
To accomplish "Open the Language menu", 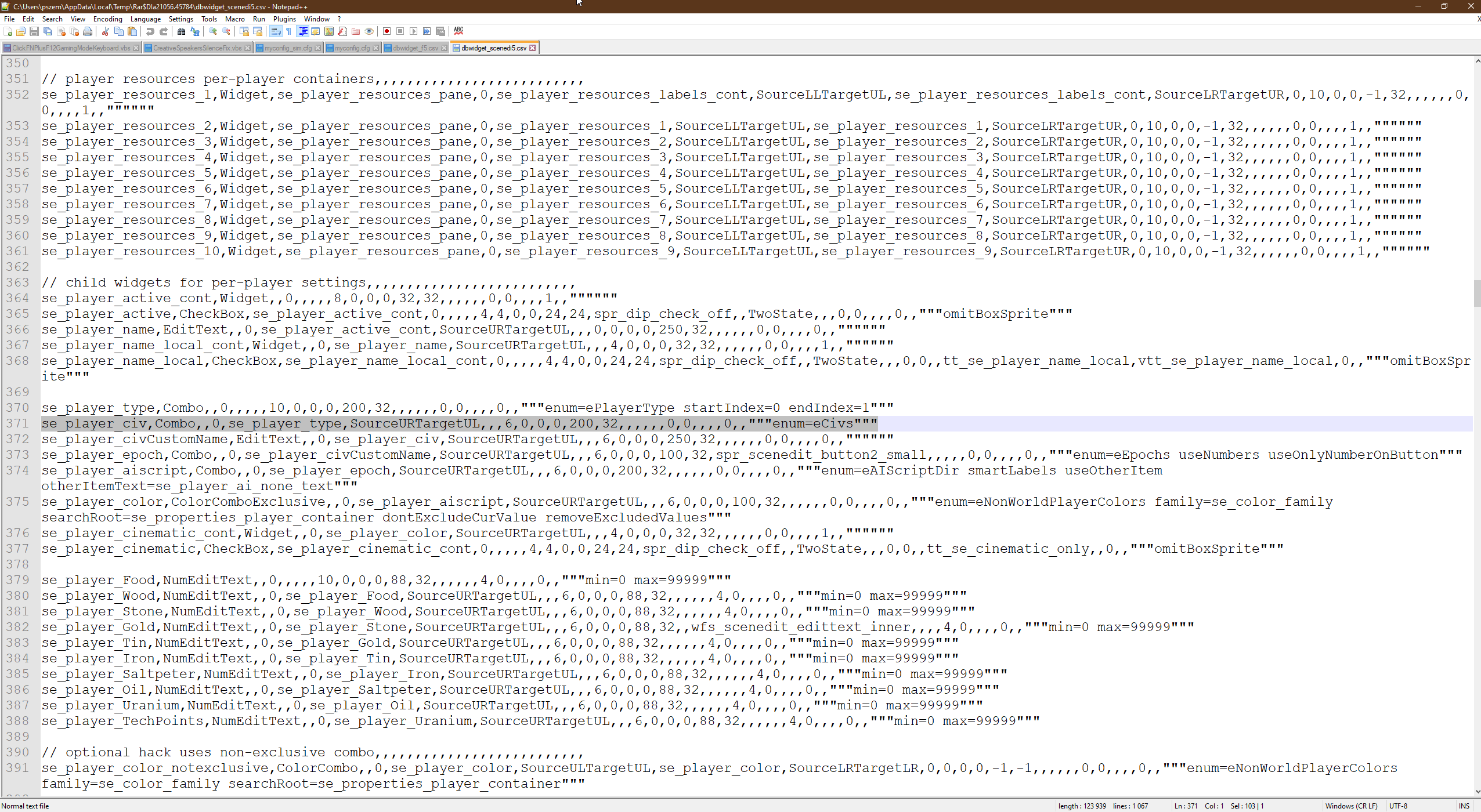I will coord(146,19).
